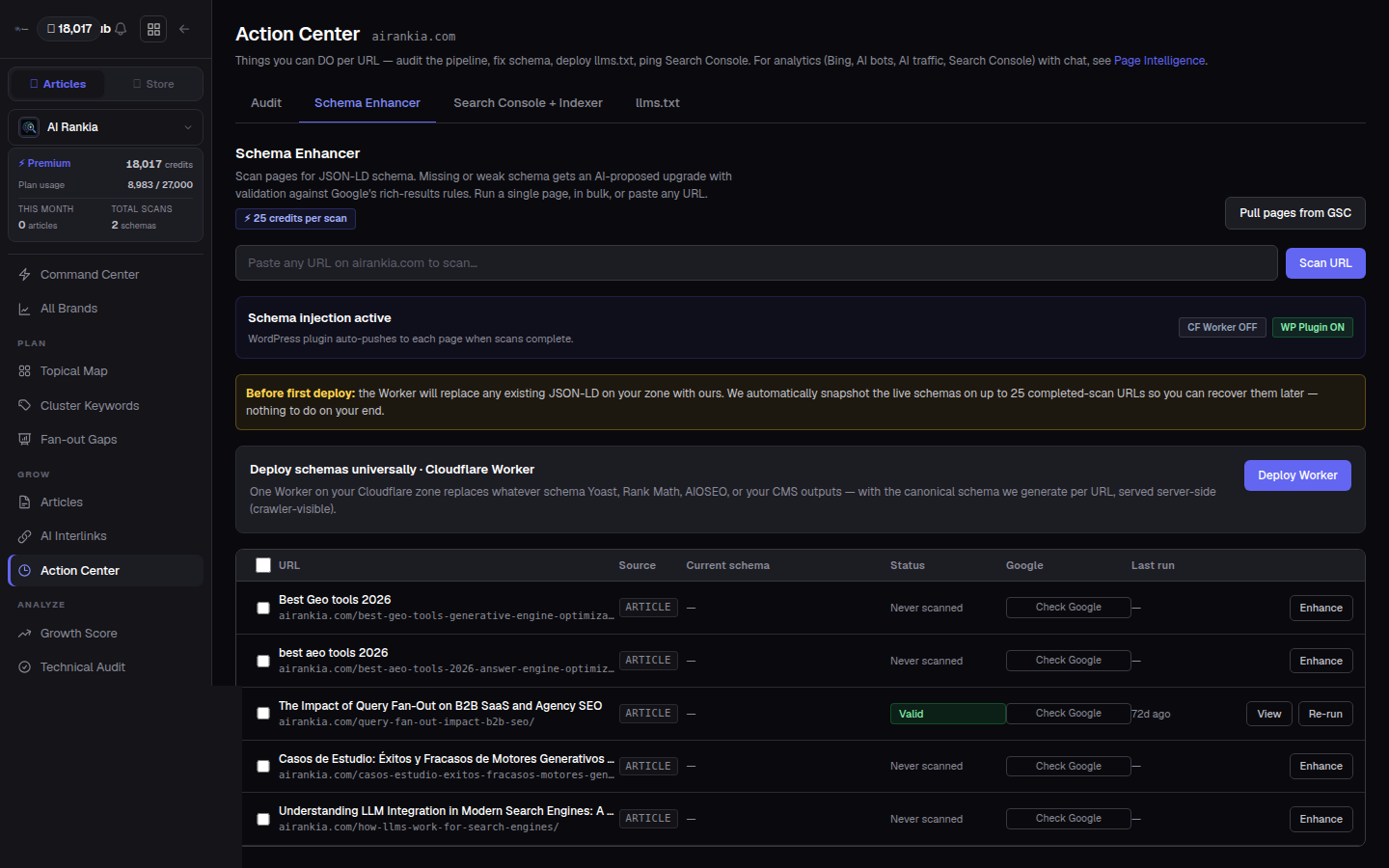The image size is (1389, 868).
Task: Click the Scan URL button
Action: 1325,263
